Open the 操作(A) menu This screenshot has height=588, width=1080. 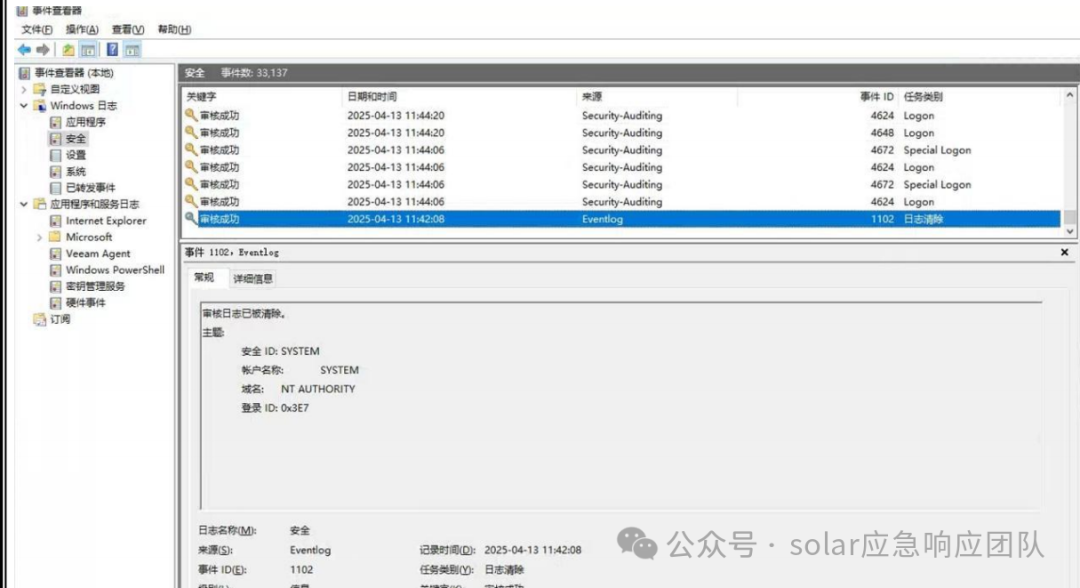[82, 29]
